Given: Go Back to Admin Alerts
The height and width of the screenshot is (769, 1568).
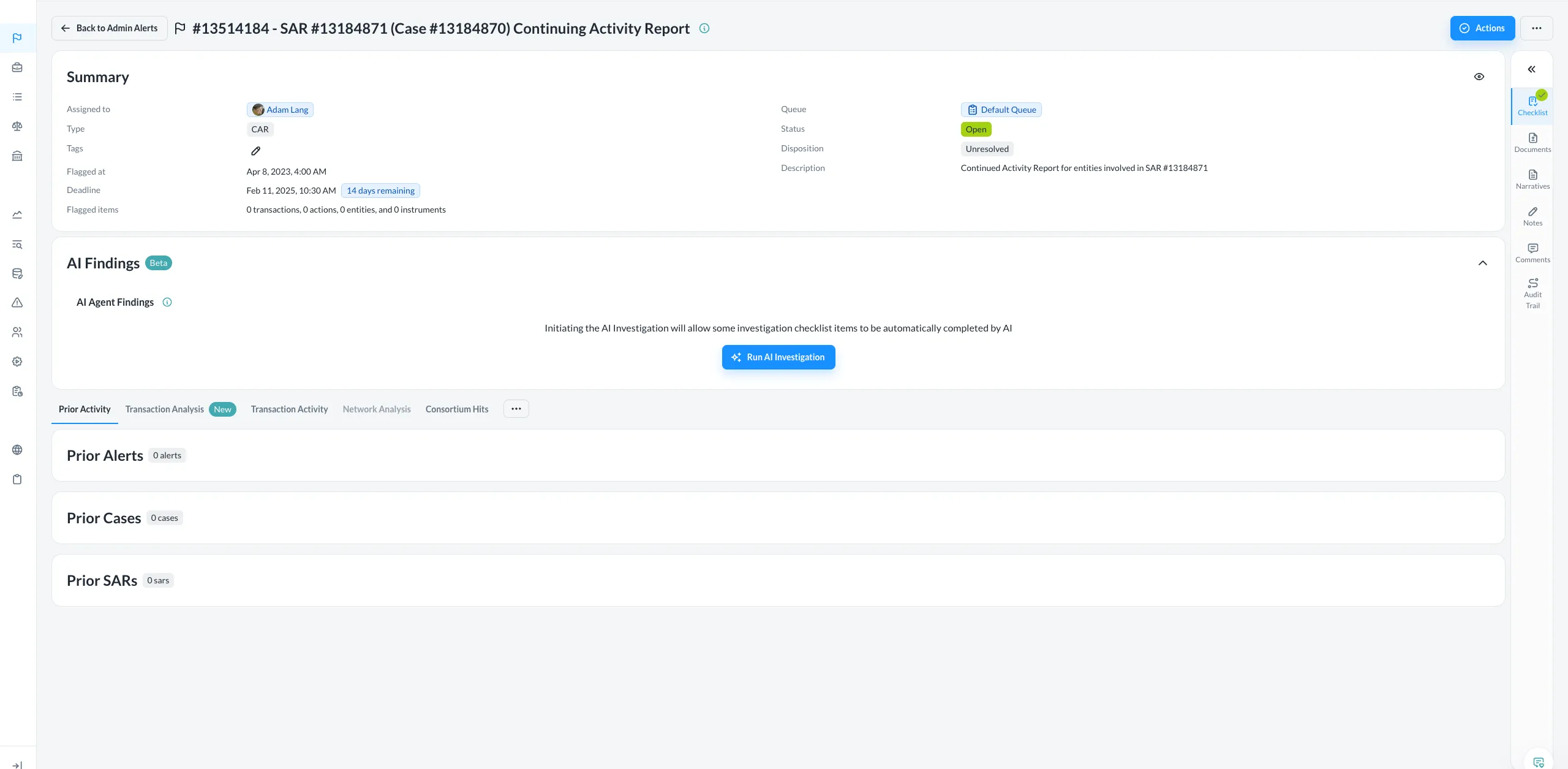Looking at the screenshot, I should (109, 28).
